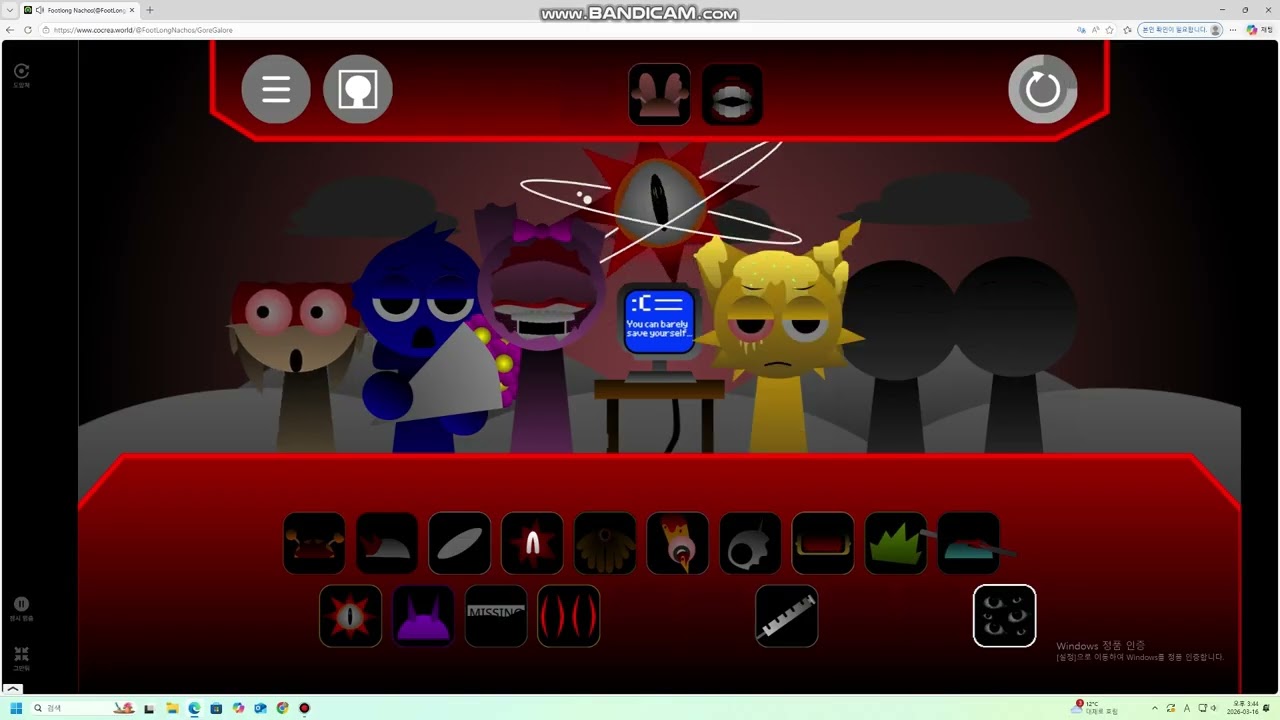This screenshot has height=720, width=1280.
Task: Refresh the page with browser reload button
Action: coord(29,30)
